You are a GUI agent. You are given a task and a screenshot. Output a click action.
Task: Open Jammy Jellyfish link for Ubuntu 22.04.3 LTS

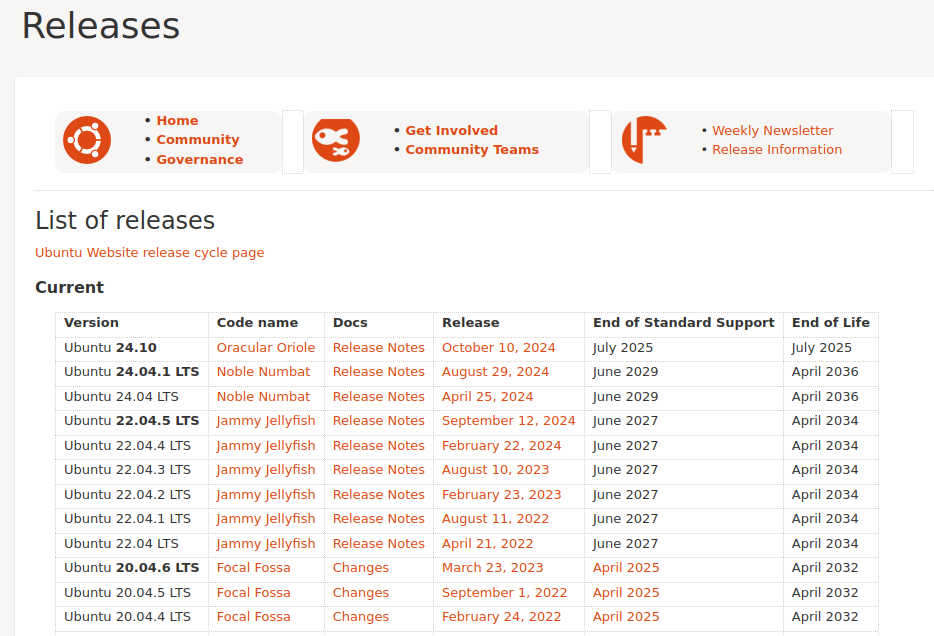pos(266,470)
